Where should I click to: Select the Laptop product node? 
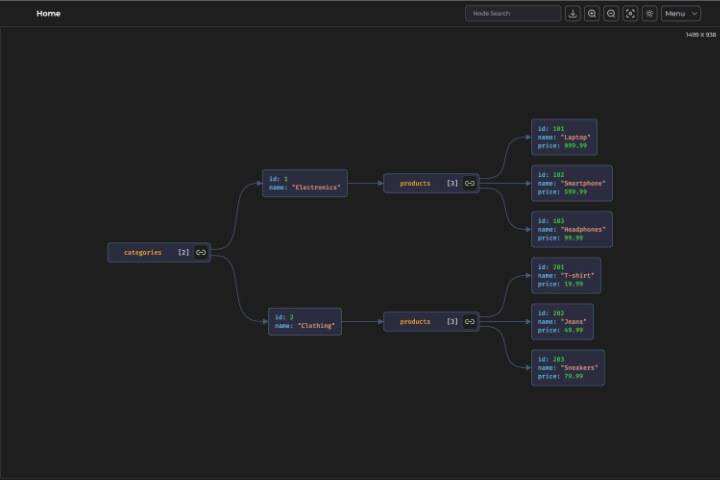564,137
